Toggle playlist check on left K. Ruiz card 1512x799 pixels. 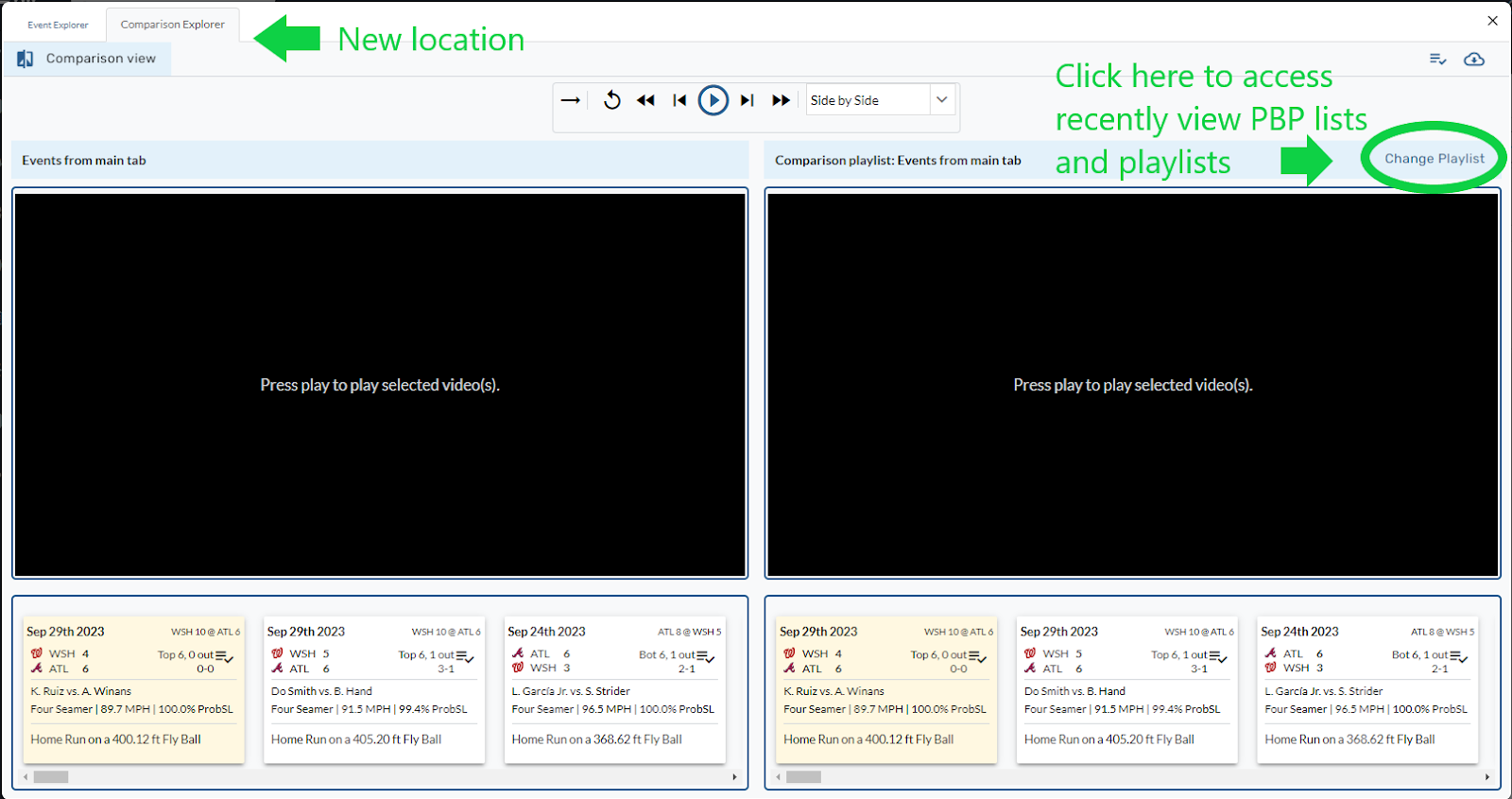coord(224,656)
